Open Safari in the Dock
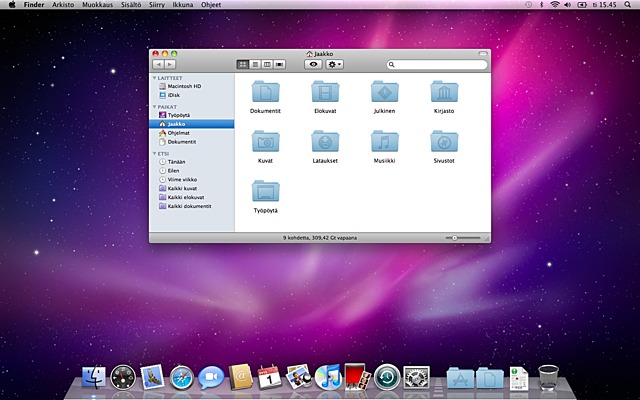This screenshot has width=640, height=400. [182, 378]
